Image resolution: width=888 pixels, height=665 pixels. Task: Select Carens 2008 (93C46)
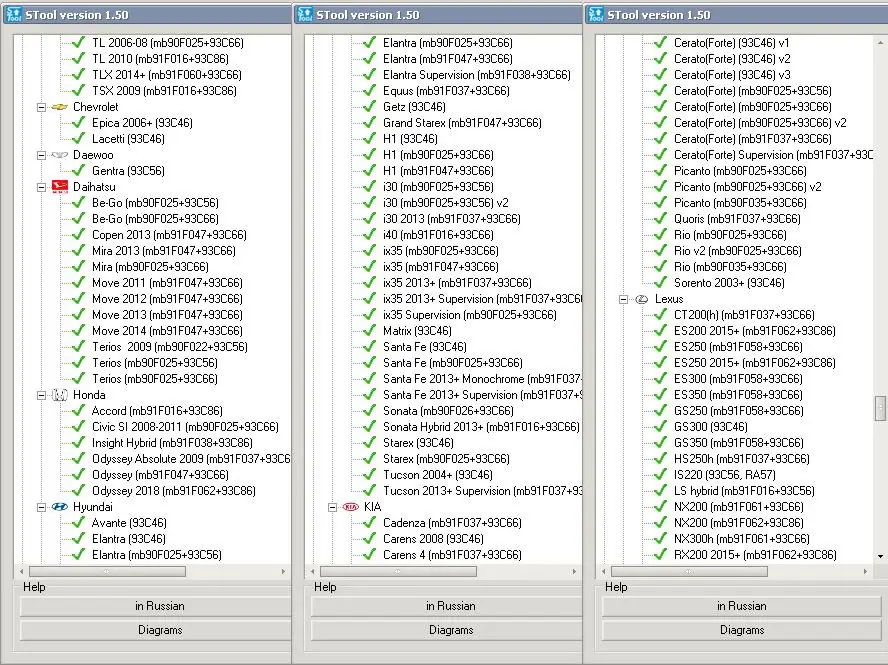[433, 539]
